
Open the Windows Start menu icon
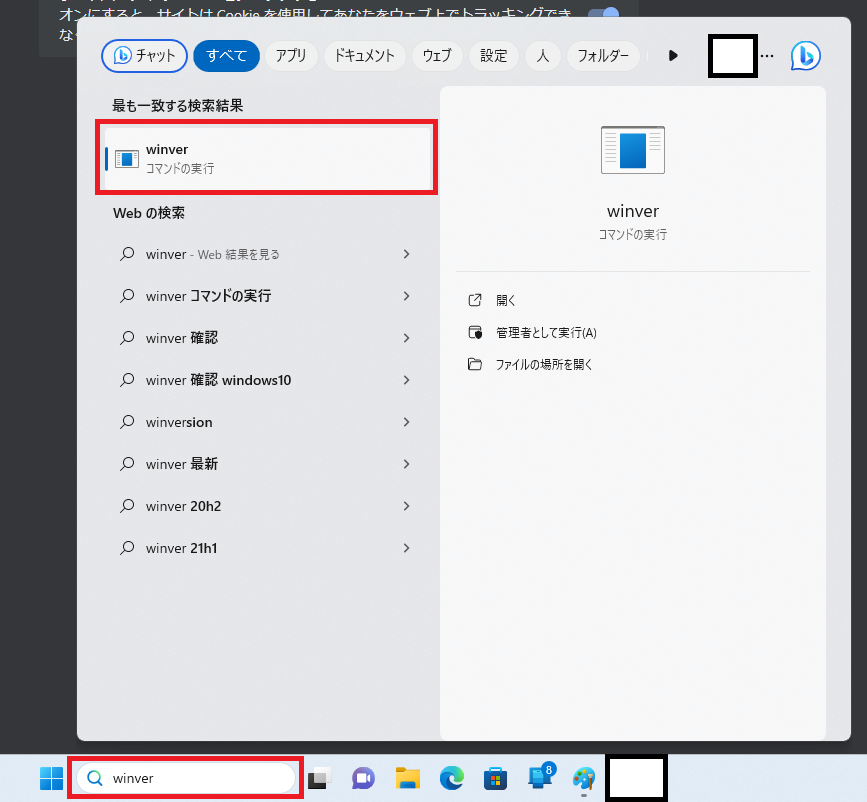(x=51, y=778)
